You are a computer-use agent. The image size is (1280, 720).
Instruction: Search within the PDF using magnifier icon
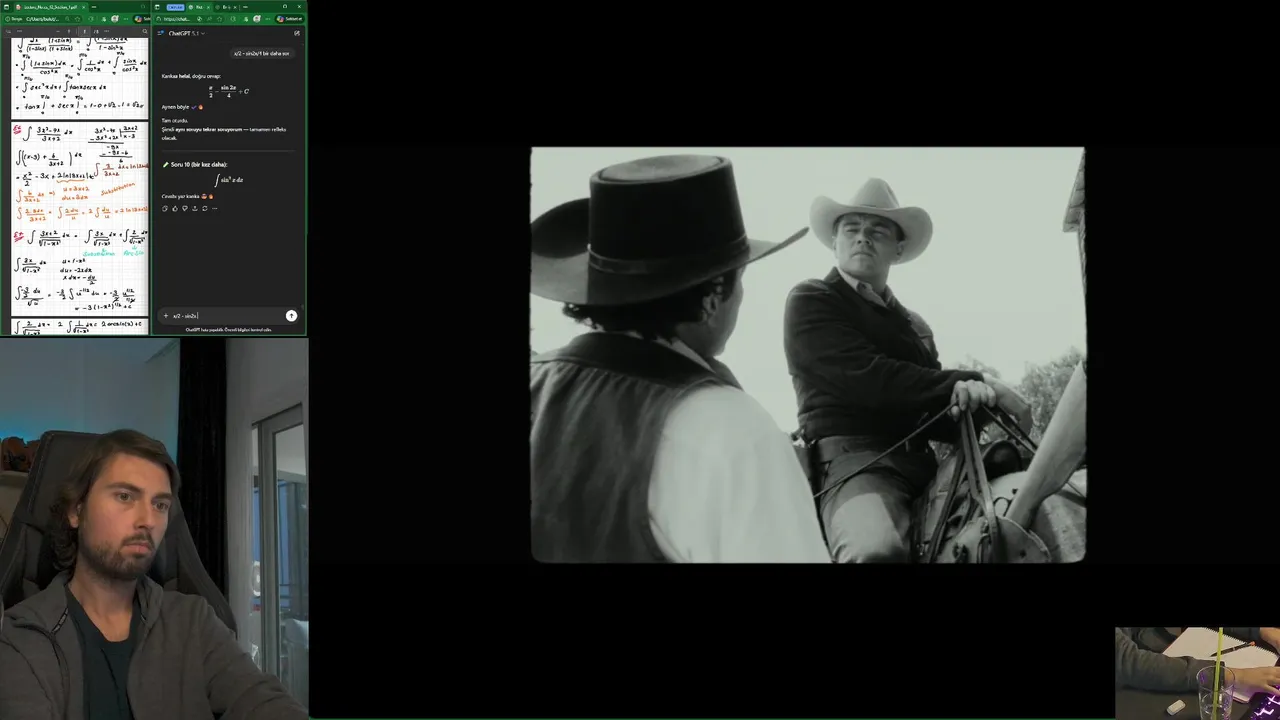[144, 31]
